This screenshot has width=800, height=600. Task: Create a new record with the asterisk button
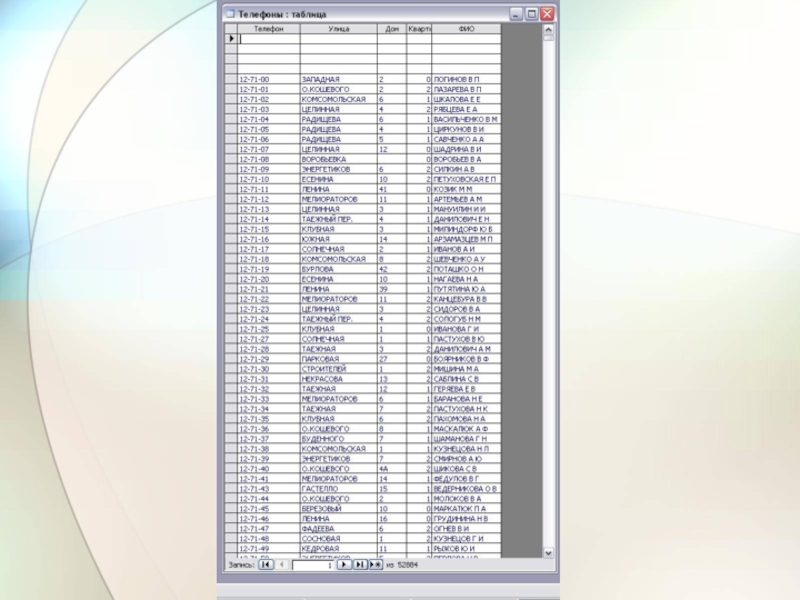point(375,564)
